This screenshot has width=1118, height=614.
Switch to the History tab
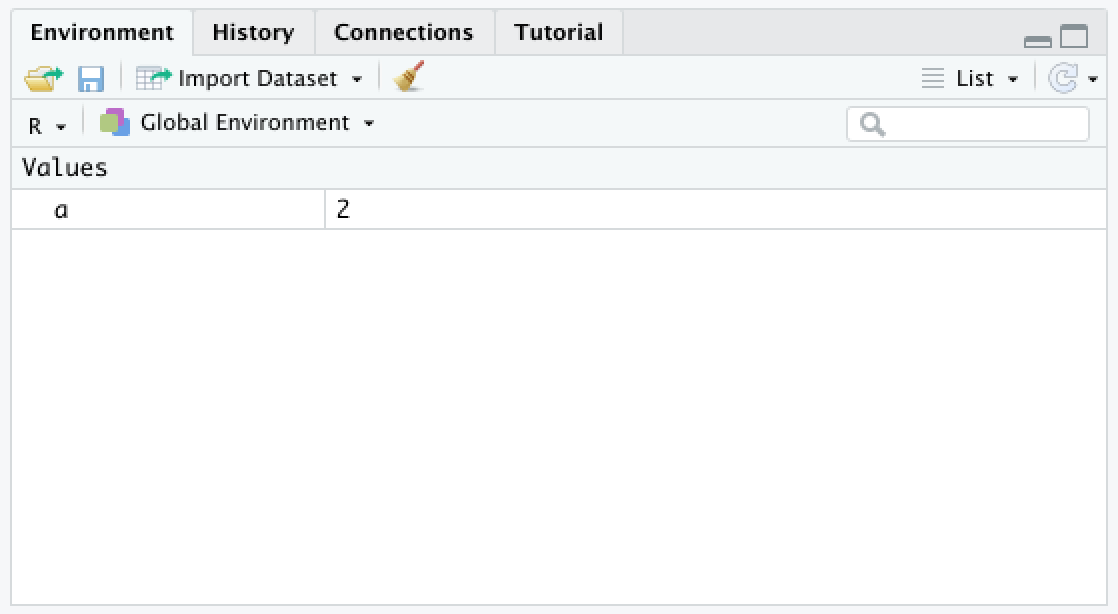point(252,32)
